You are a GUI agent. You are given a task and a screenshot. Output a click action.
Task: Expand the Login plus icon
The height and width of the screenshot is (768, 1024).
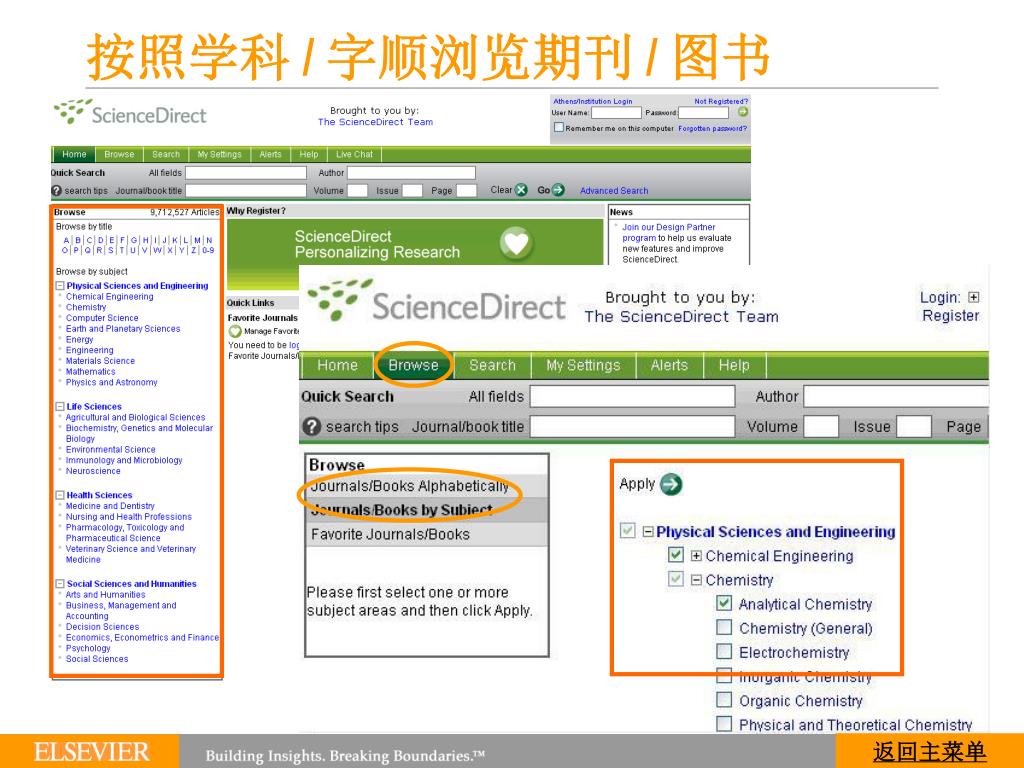(974, 297)
